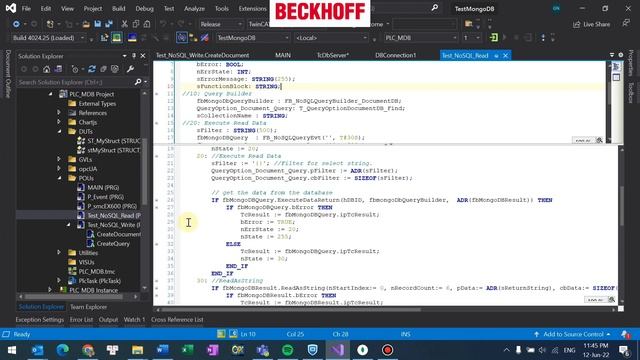
Task: Click the Sync refresh icon in Solution Explorer
Action: pyautogui.click(x=92, y=69)
